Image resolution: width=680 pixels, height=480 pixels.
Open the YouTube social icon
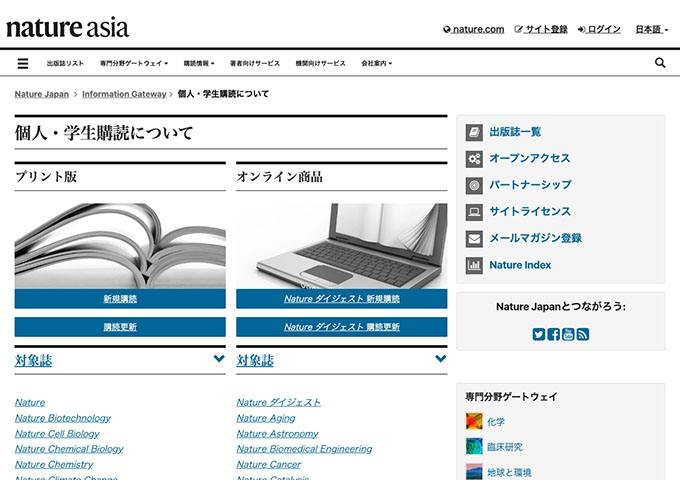click(568, 334)
